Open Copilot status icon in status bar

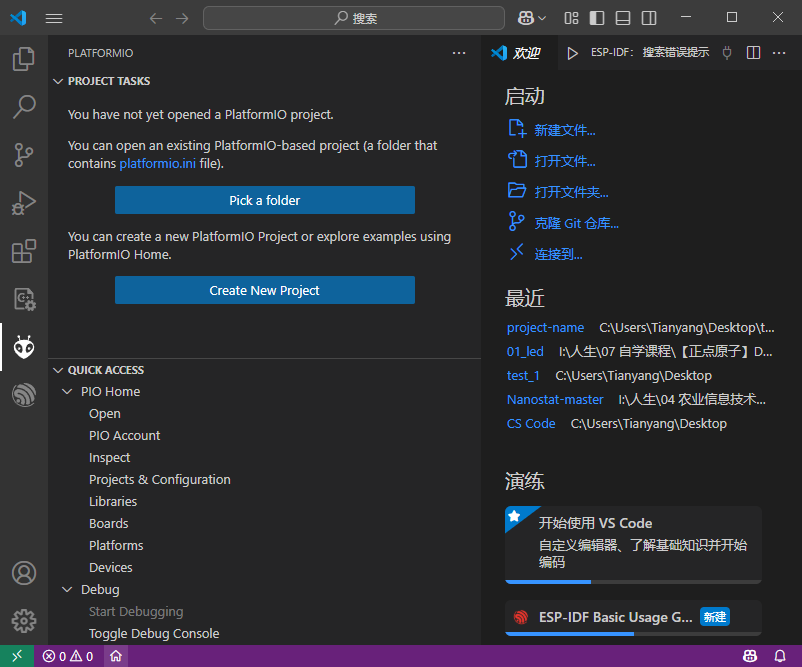[750, 656]
